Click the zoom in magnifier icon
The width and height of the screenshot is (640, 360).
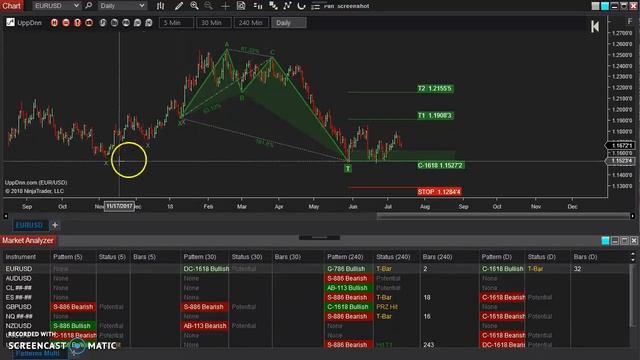tap(194, 6)
